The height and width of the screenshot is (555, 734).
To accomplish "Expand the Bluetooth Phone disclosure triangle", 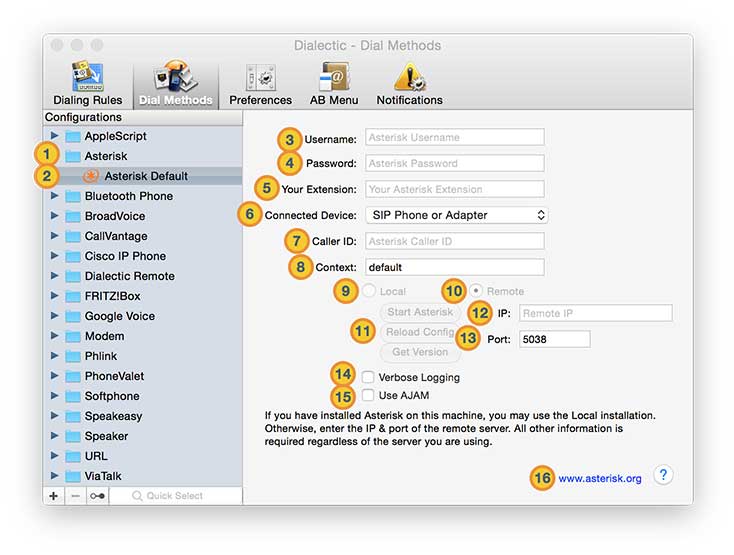I will tap(54, 196).
